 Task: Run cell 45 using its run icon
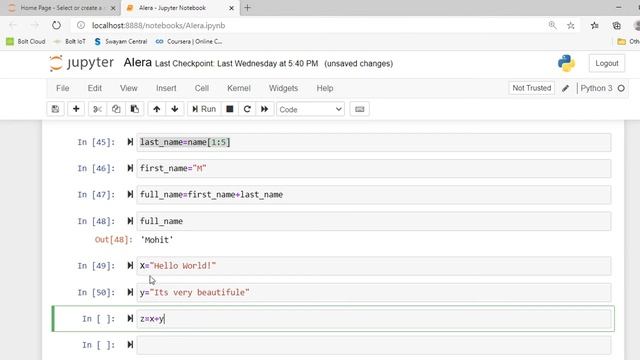click(130, 142)
